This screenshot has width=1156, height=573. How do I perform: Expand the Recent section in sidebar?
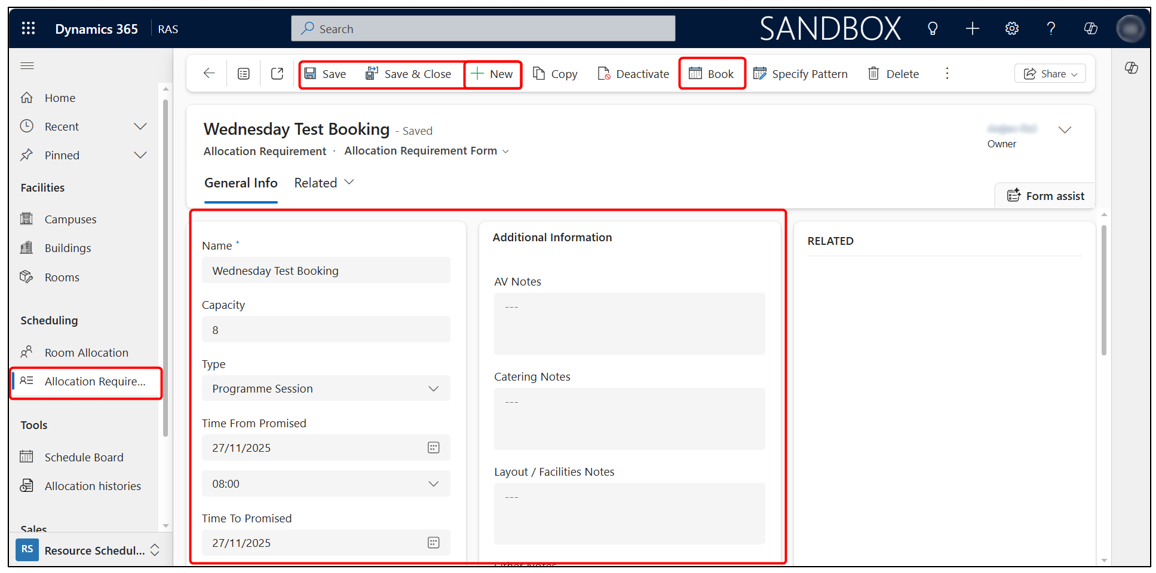pyautogui.click(x=140, y=127)
